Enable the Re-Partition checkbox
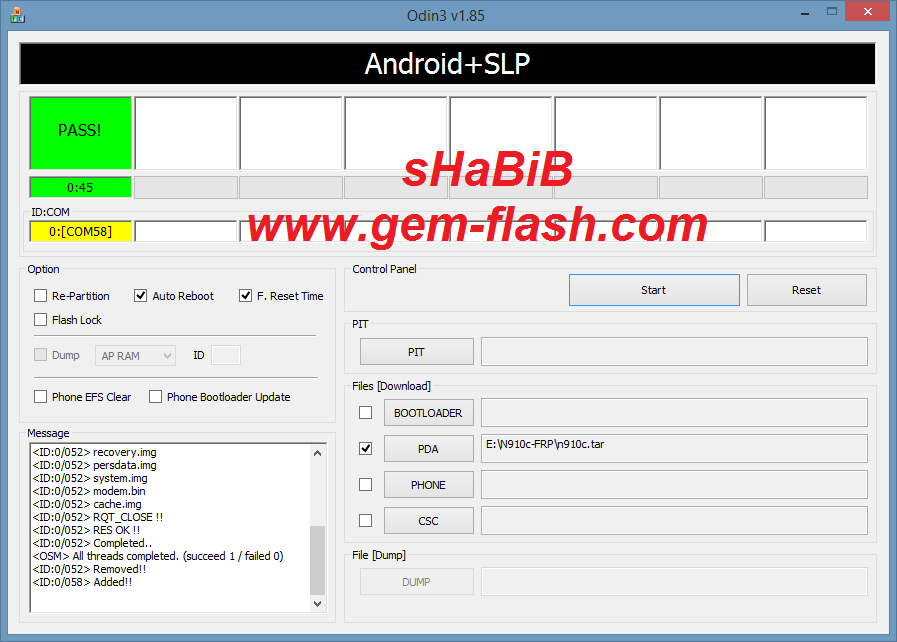The height and width of the screenshot is (642, 897). [x=41, y=296]
